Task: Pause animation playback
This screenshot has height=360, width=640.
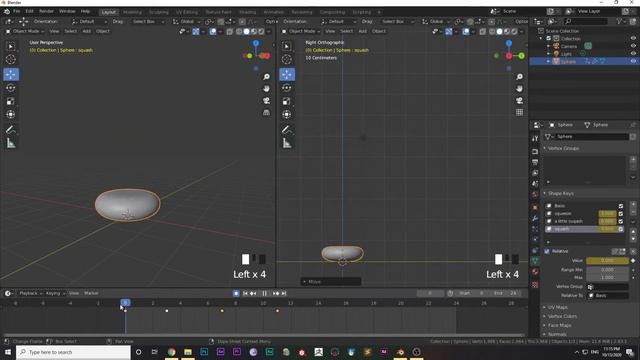Action: pyautogui.click(x=264, y=293)
